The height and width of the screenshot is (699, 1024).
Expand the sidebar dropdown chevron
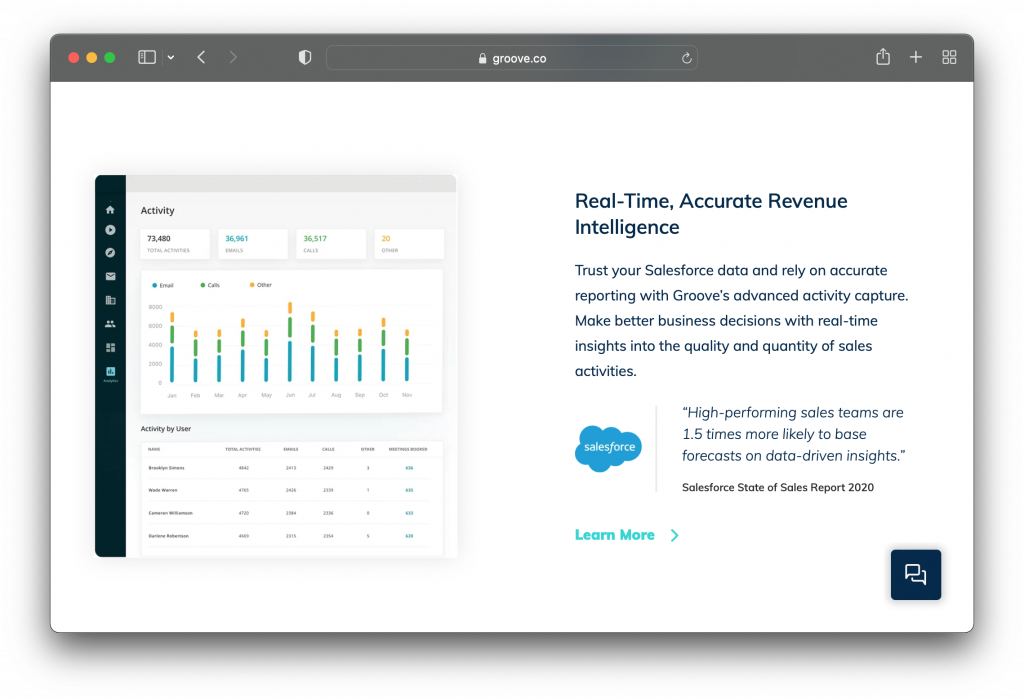point(171,58)
